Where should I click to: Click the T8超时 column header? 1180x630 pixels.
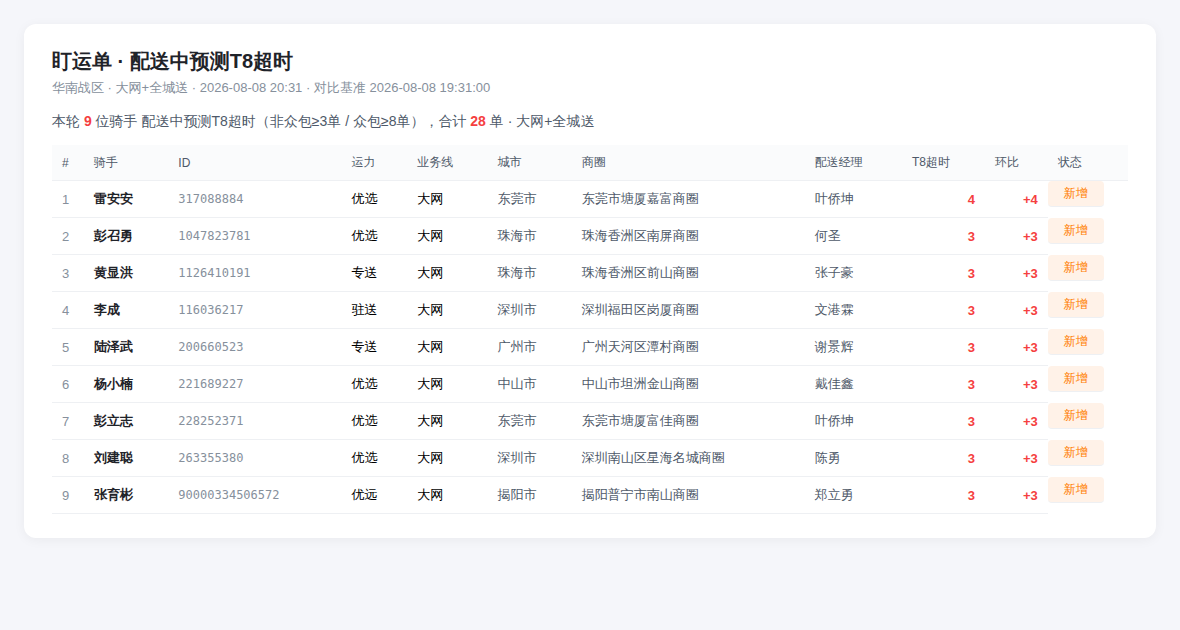[931, 163]
